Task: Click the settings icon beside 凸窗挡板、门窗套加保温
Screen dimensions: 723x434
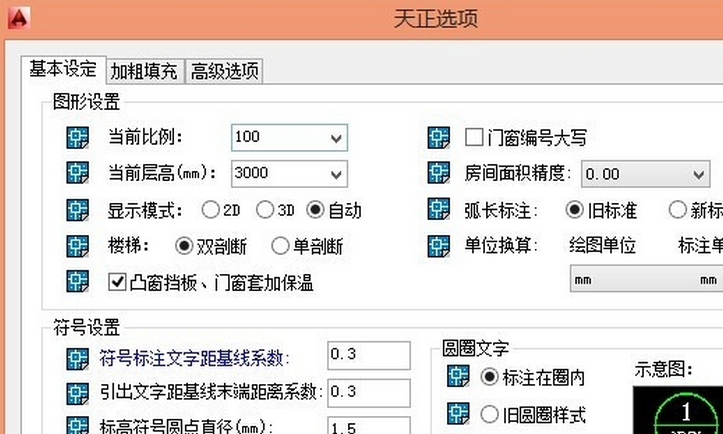Action: click(77, 281)
